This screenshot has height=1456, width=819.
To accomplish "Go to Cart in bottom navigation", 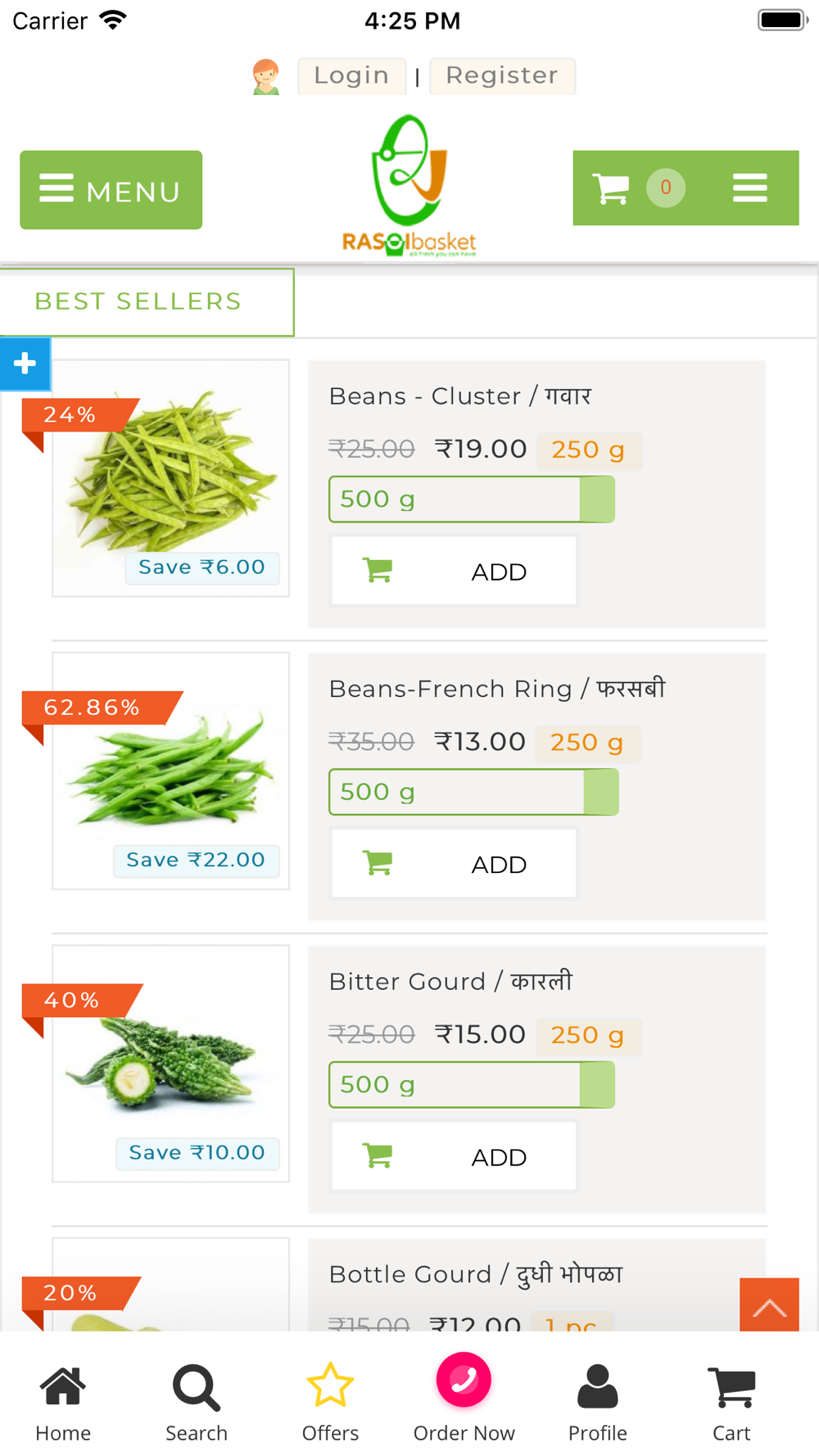I will (x=731, y=1402).
